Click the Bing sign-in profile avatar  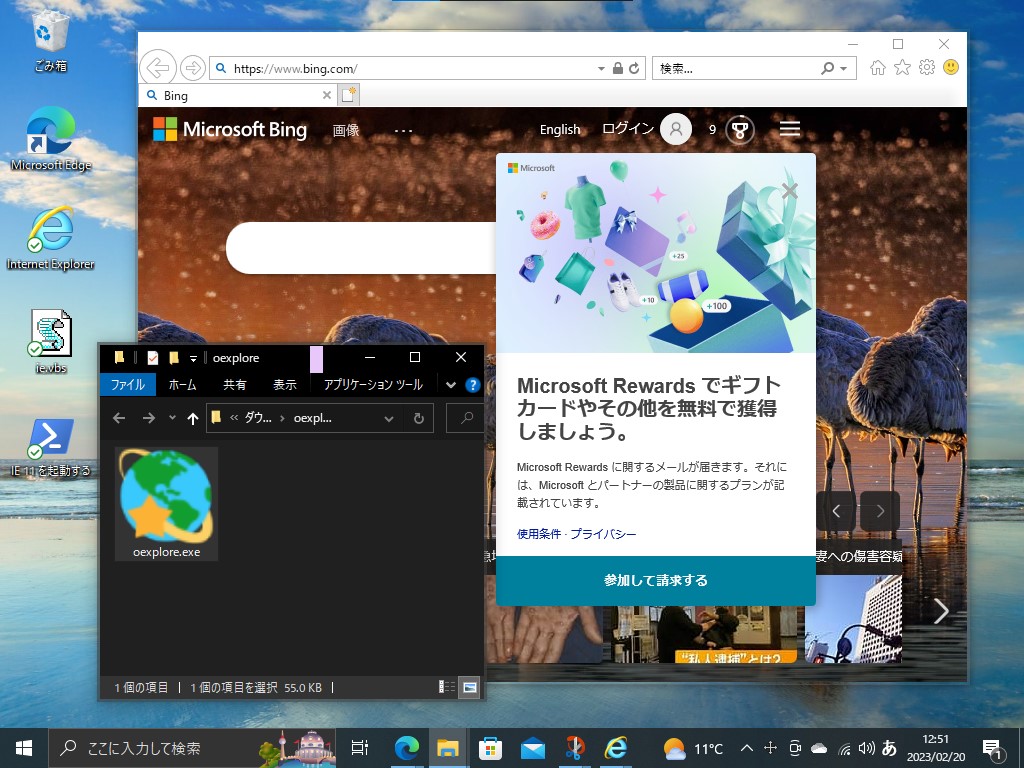coord(675,129)
